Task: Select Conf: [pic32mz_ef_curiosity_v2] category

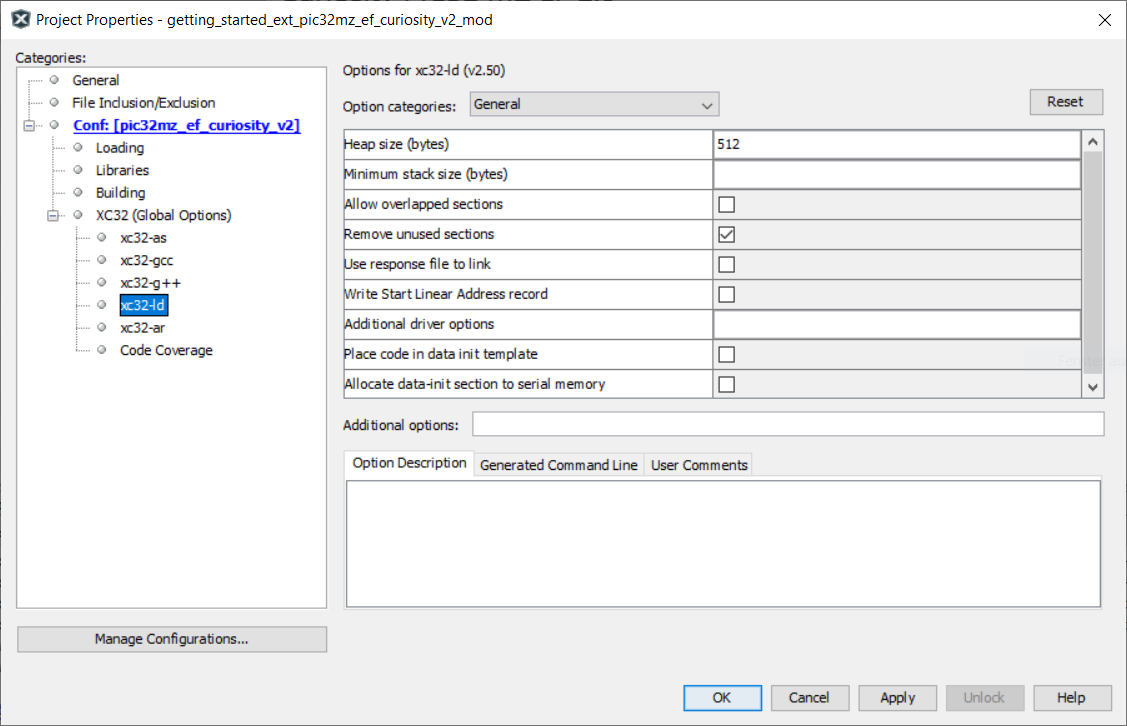Action: point(186,125)
